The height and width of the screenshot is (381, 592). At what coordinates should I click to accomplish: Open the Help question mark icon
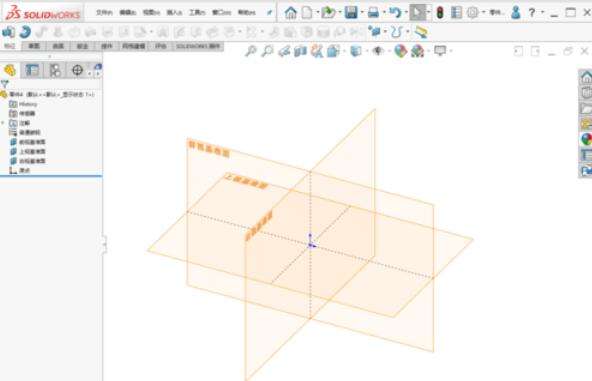tap(532, 13)
